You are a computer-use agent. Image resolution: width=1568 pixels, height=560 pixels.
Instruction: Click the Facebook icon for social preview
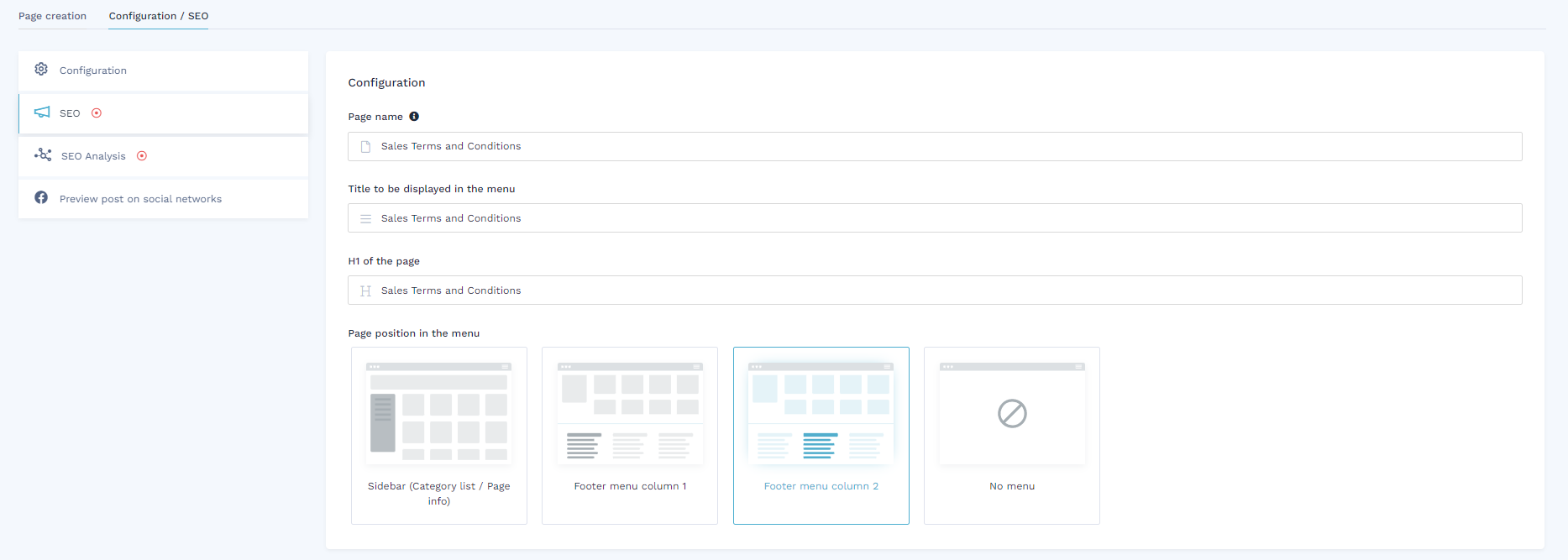click(x=41, y=198)
